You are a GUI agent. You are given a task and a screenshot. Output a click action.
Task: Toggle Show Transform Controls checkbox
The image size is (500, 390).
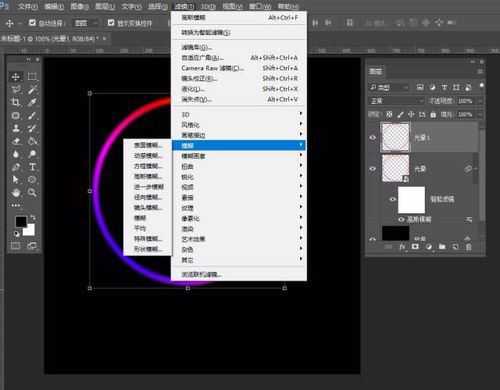111,22
